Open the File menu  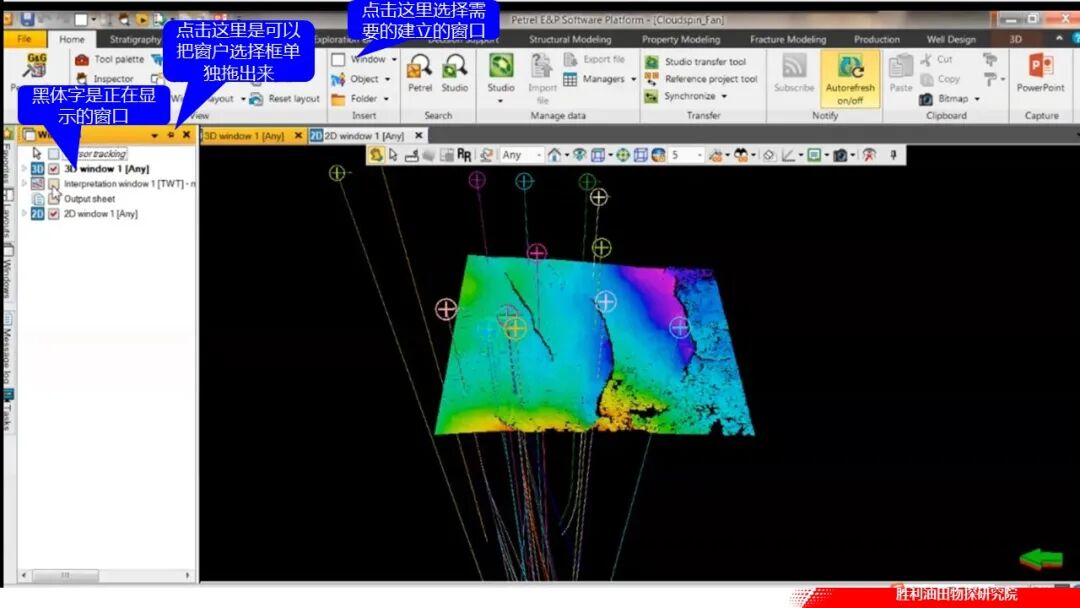pos(24,39)
